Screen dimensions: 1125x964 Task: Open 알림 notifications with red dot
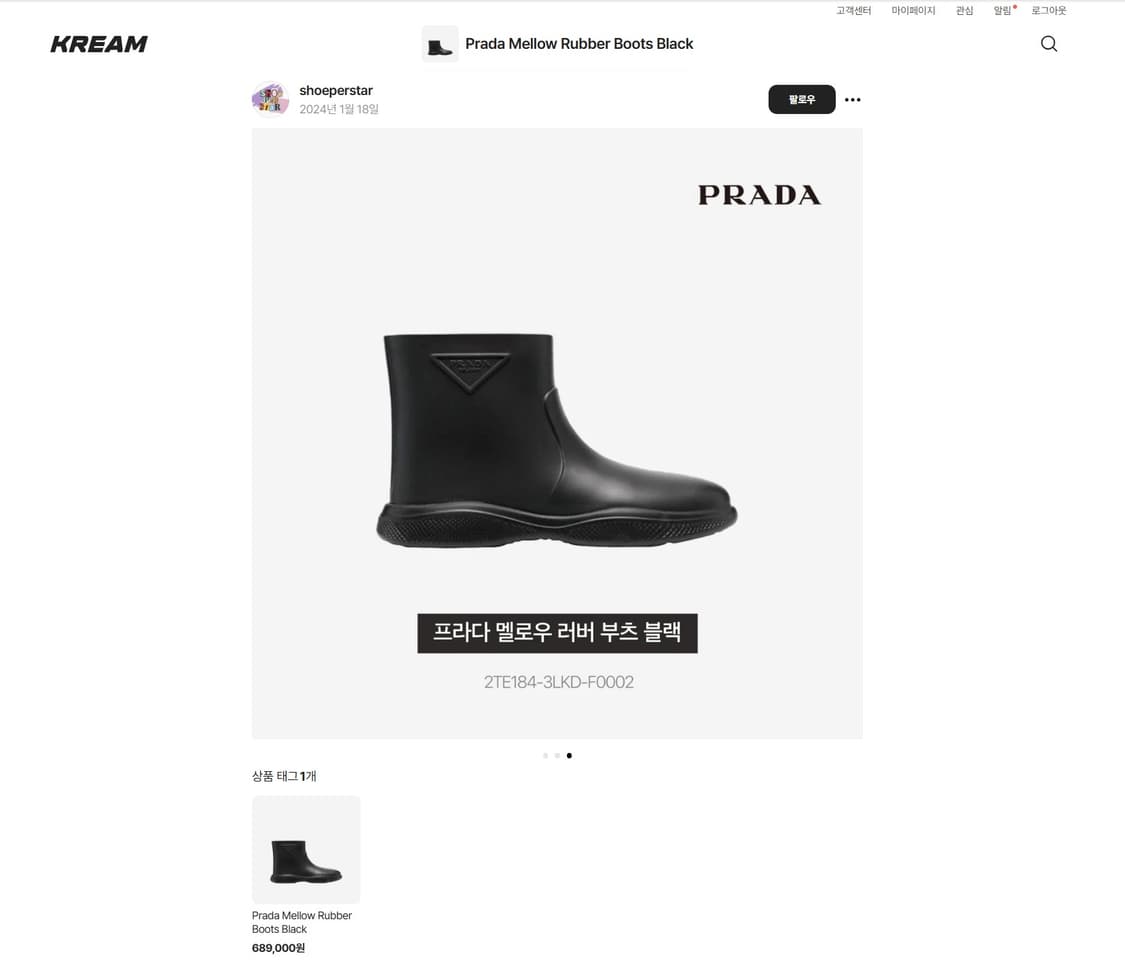[1004, 10]
